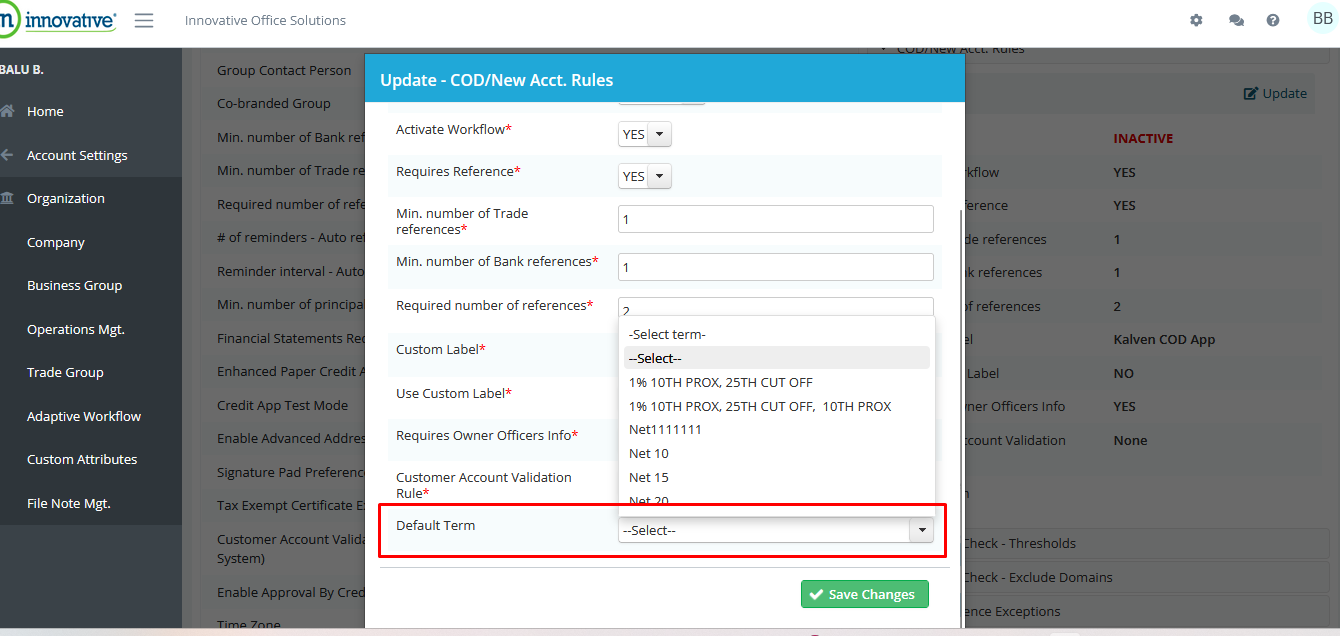
Task: Click Group Contact Person in background page
Action: tap(284, 70)
